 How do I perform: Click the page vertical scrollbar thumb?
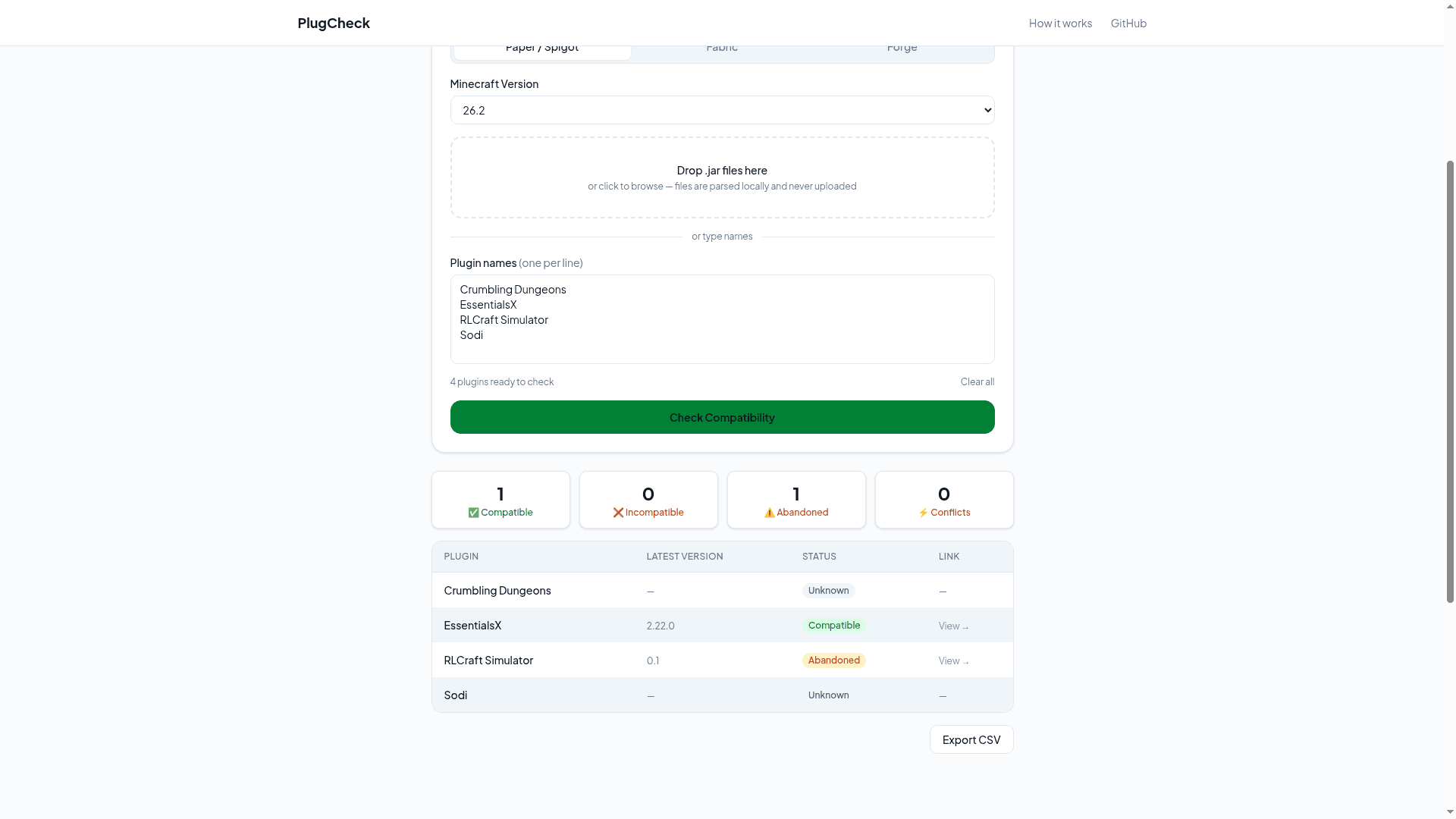click(x=1450, y=381)
